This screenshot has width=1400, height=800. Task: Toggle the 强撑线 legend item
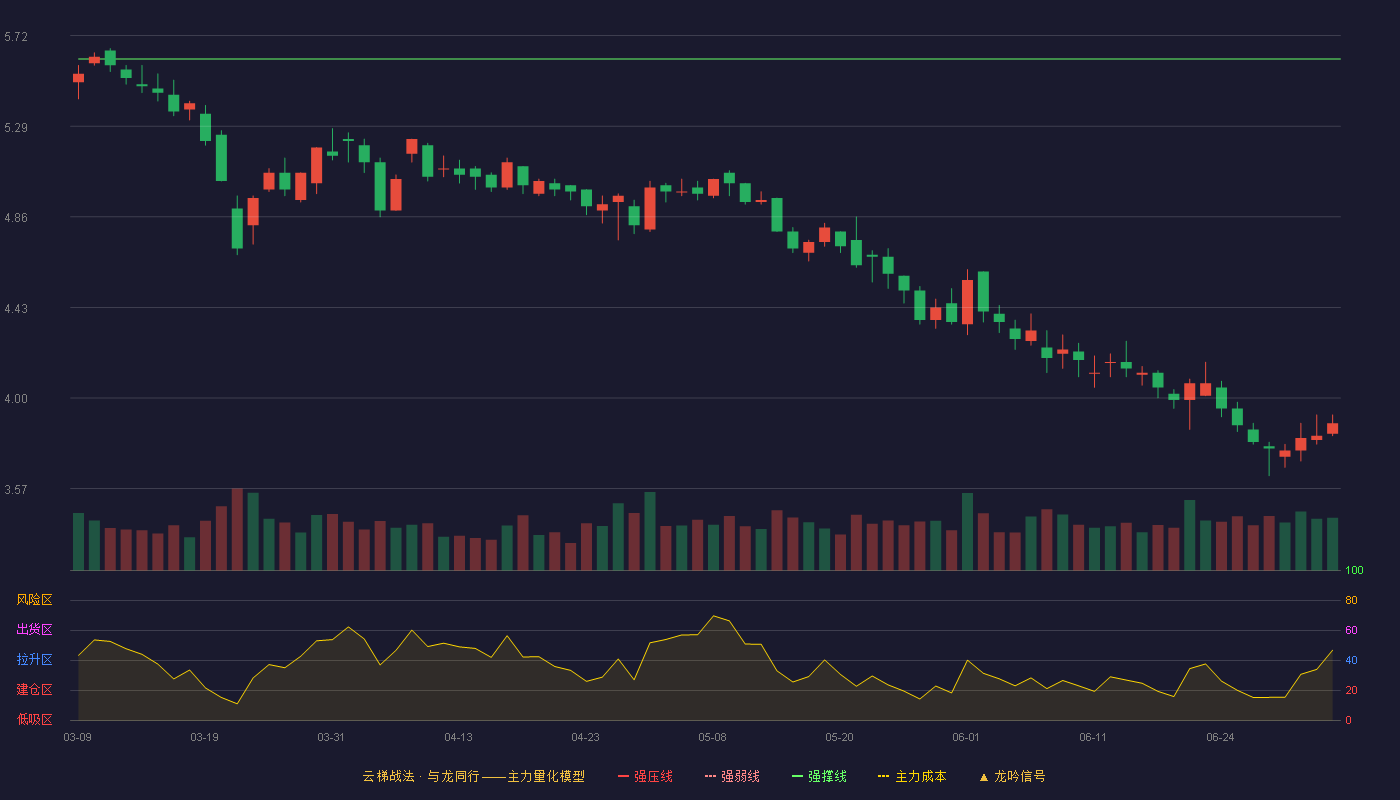(819, 776)
